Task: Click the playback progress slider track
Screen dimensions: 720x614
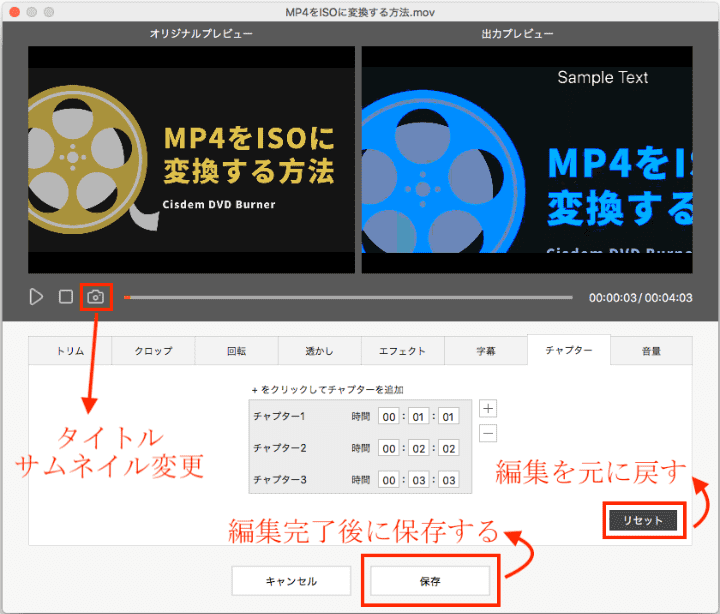Action: click(x=348, y=298)
